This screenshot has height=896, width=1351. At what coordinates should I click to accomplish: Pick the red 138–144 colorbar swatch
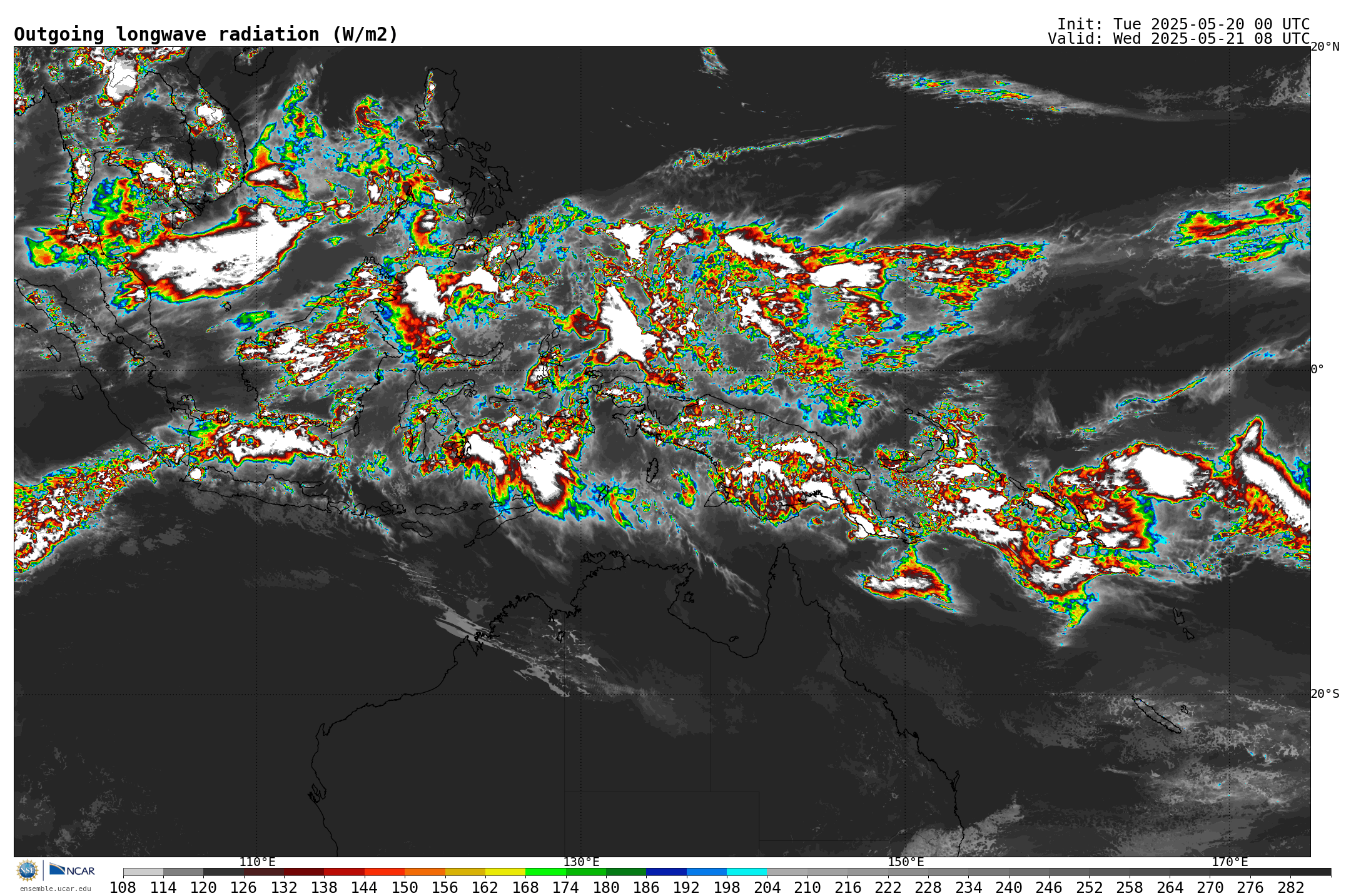(x=345, y=872)
